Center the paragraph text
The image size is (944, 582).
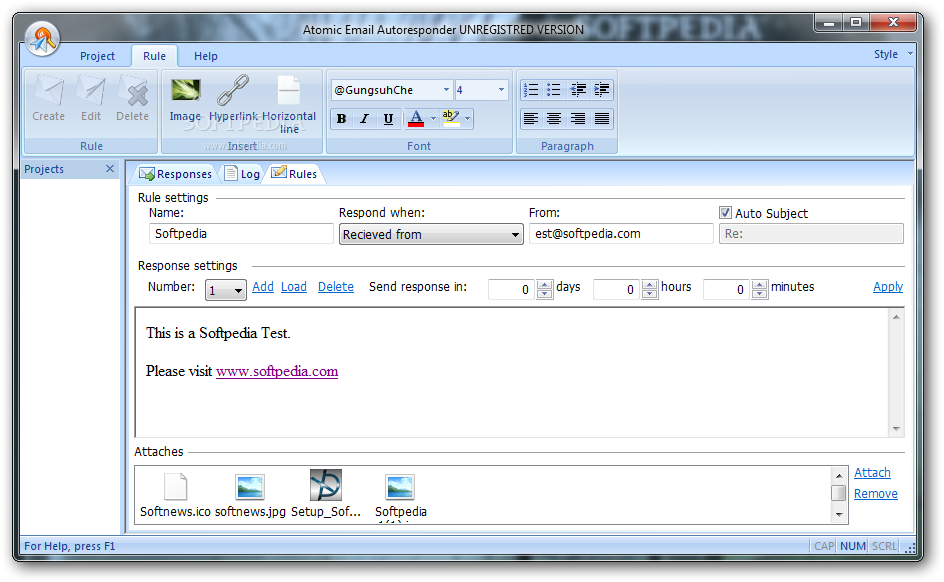pyautogui.click(x=554, y=119)
